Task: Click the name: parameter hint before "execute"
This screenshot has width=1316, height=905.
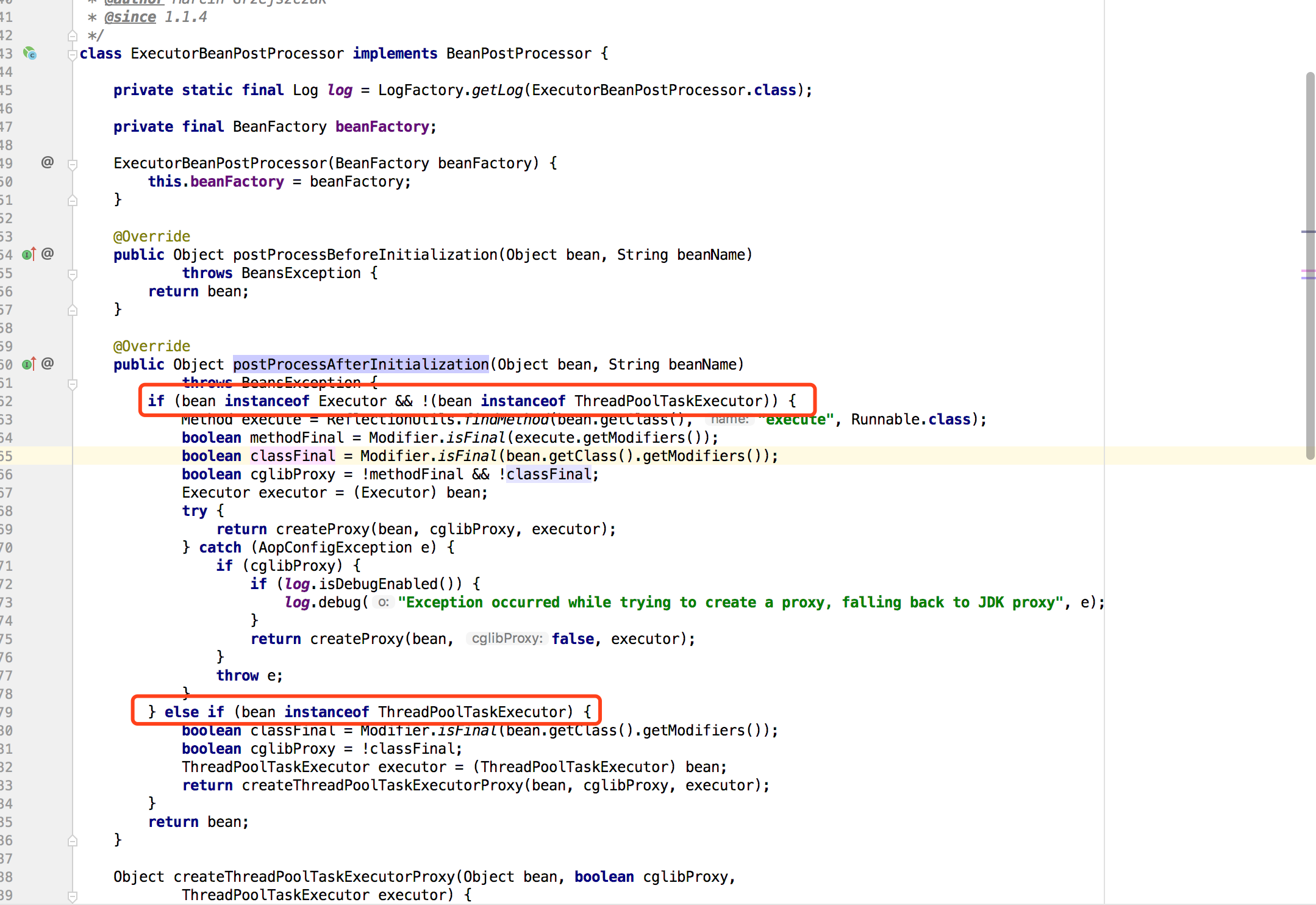Action: 729,419
